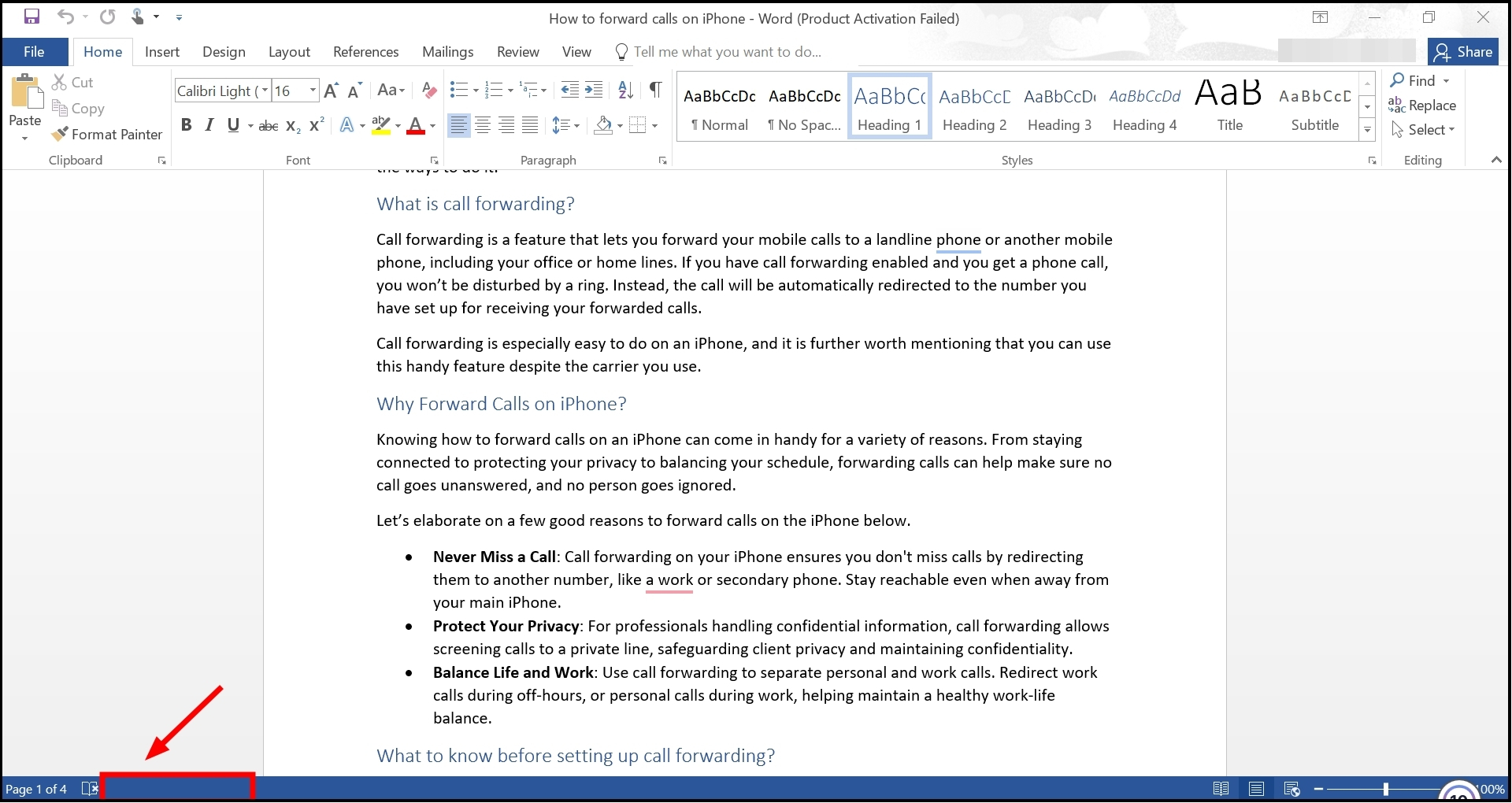1512x803 pixels.
Task: Apply strikethrough to text
Action: click(x=268, y=124)
